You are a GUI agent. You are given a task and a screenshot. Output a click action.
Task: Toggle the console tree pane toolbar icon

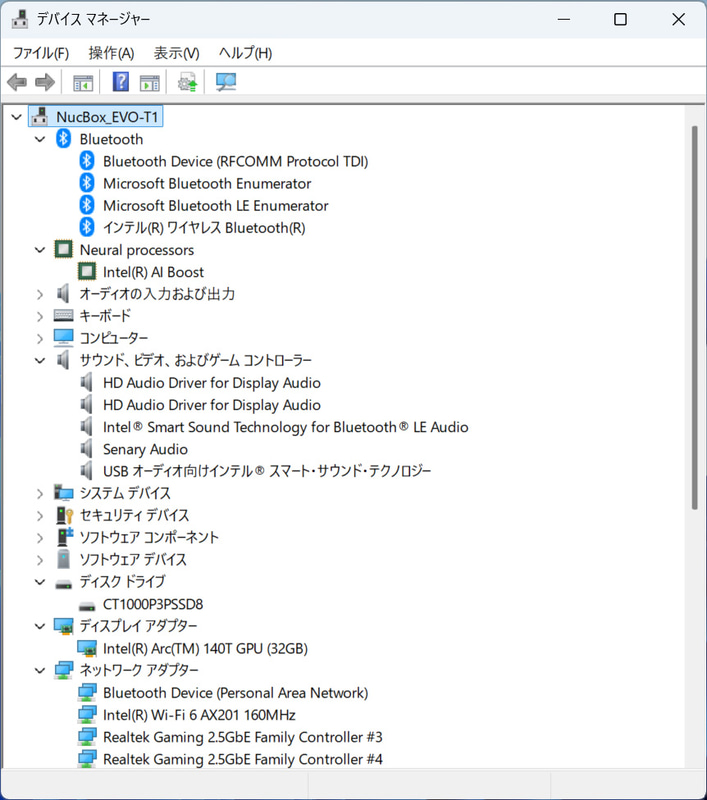coord(83,83)
